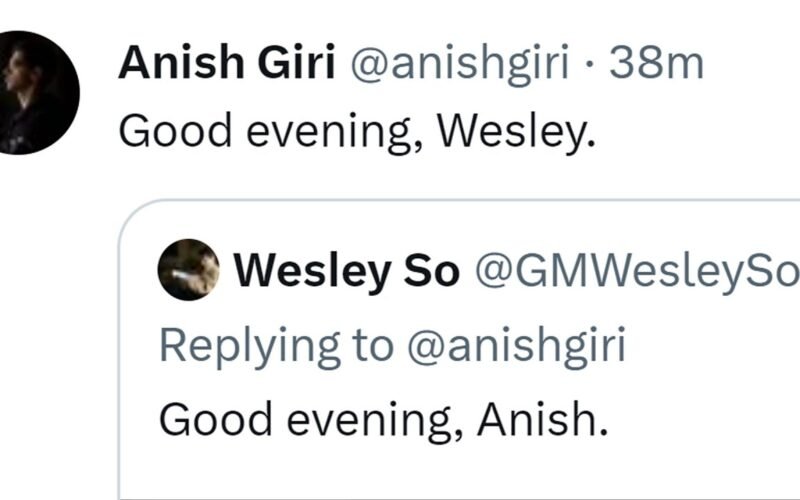Open the 38m tweet timestamp
The width and height of the screenshot is (800, 500).
tap(656, 65)
